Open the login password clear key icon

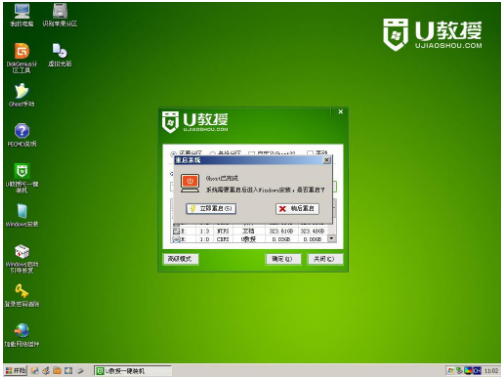(22, 295)
